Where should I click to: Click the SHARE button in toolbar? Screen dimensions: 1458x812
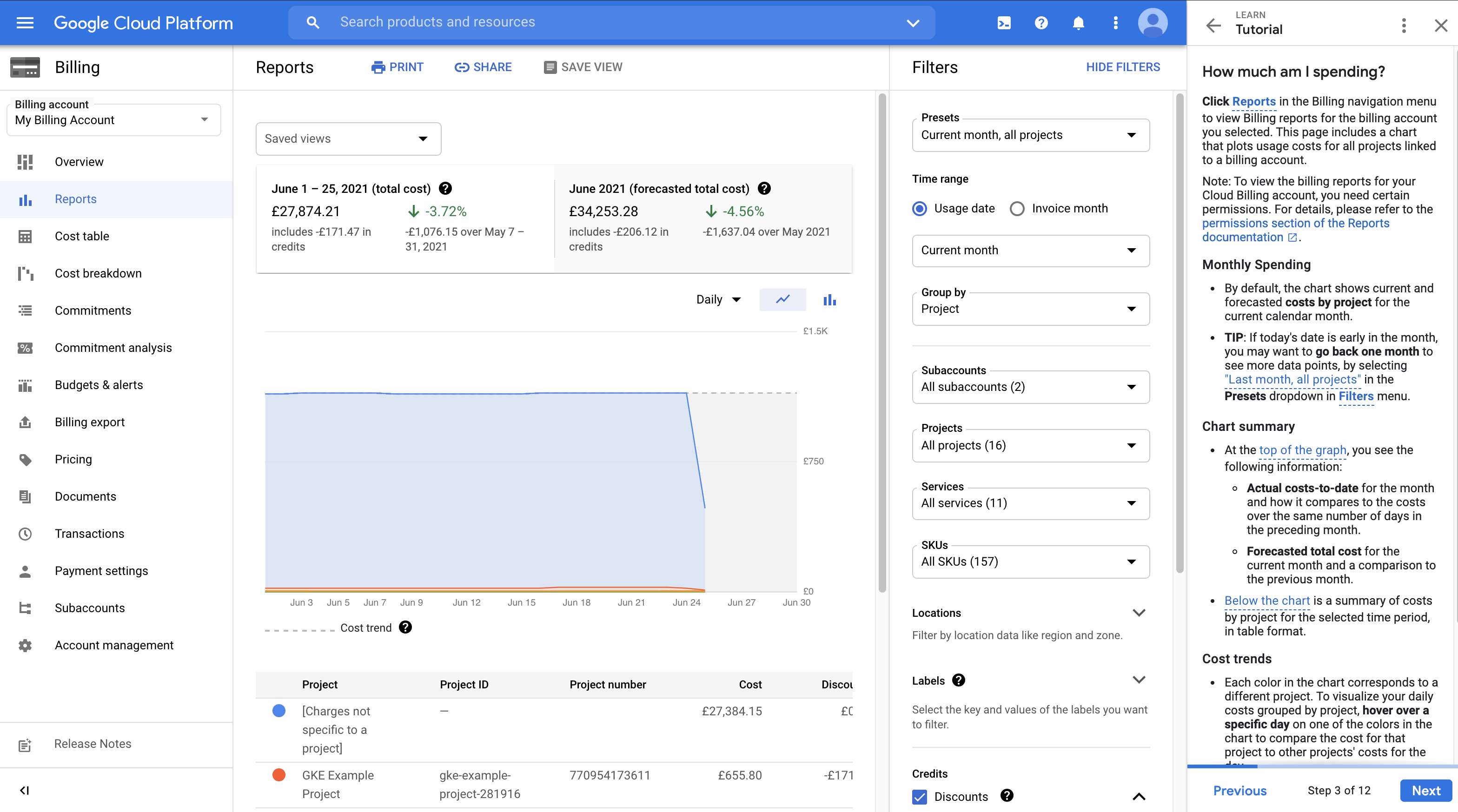click(x=483, y=67)
